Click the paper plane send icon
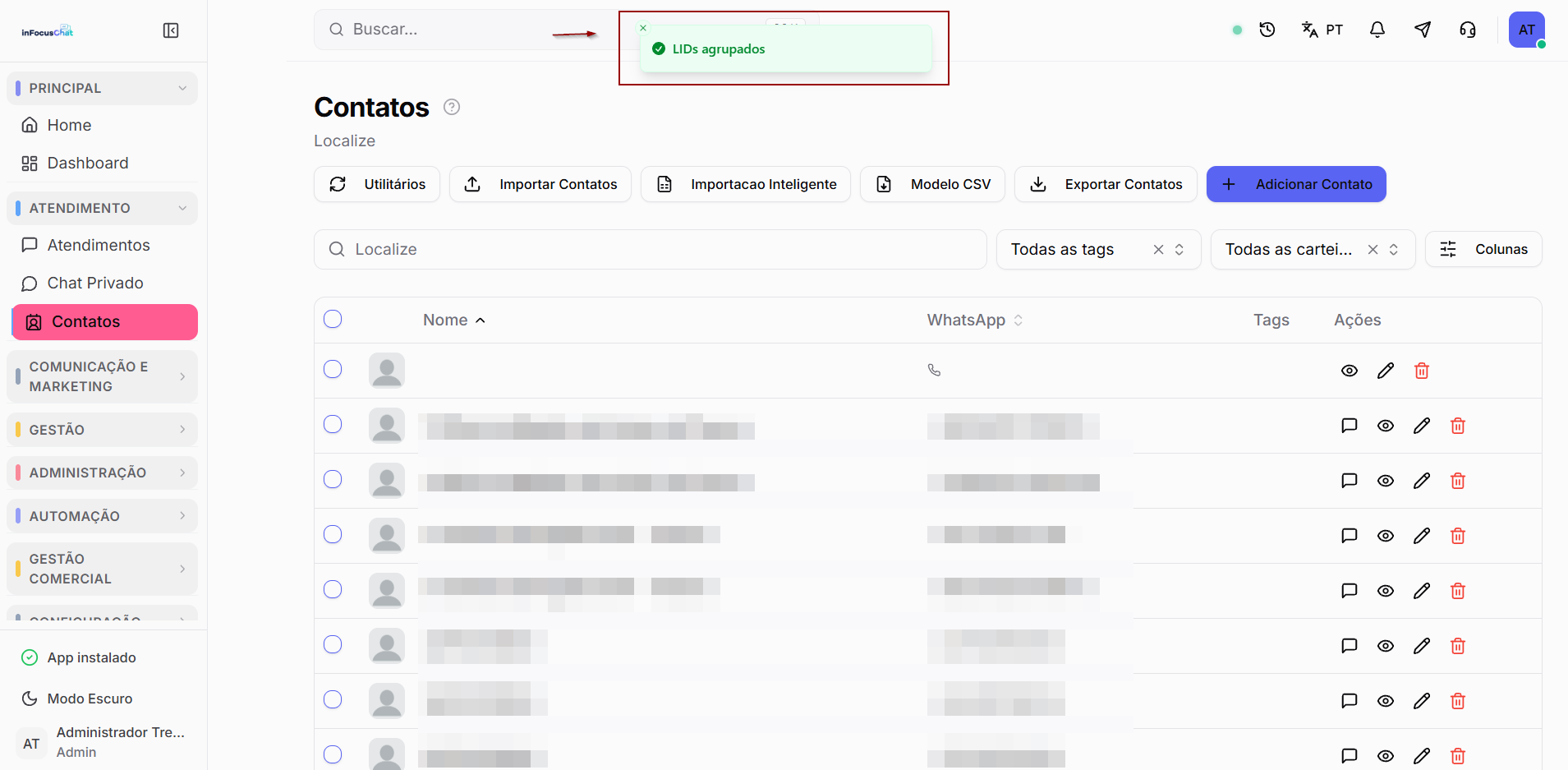 (x=1423, y=30)
